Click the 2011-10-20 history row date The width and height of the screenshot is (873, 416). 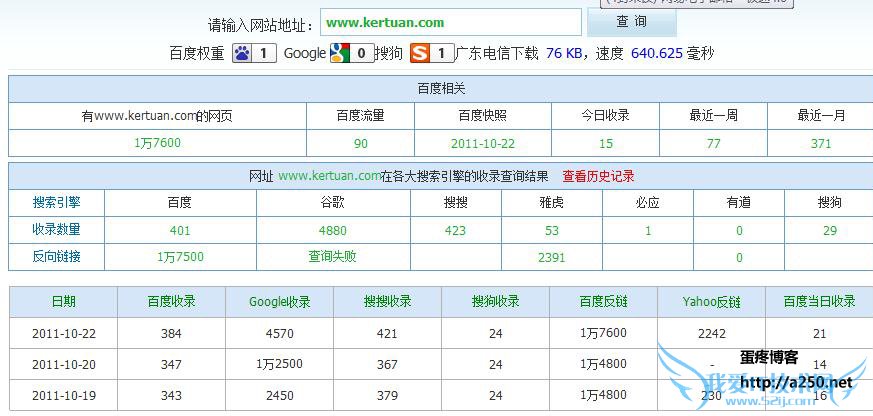pos(64,365)
